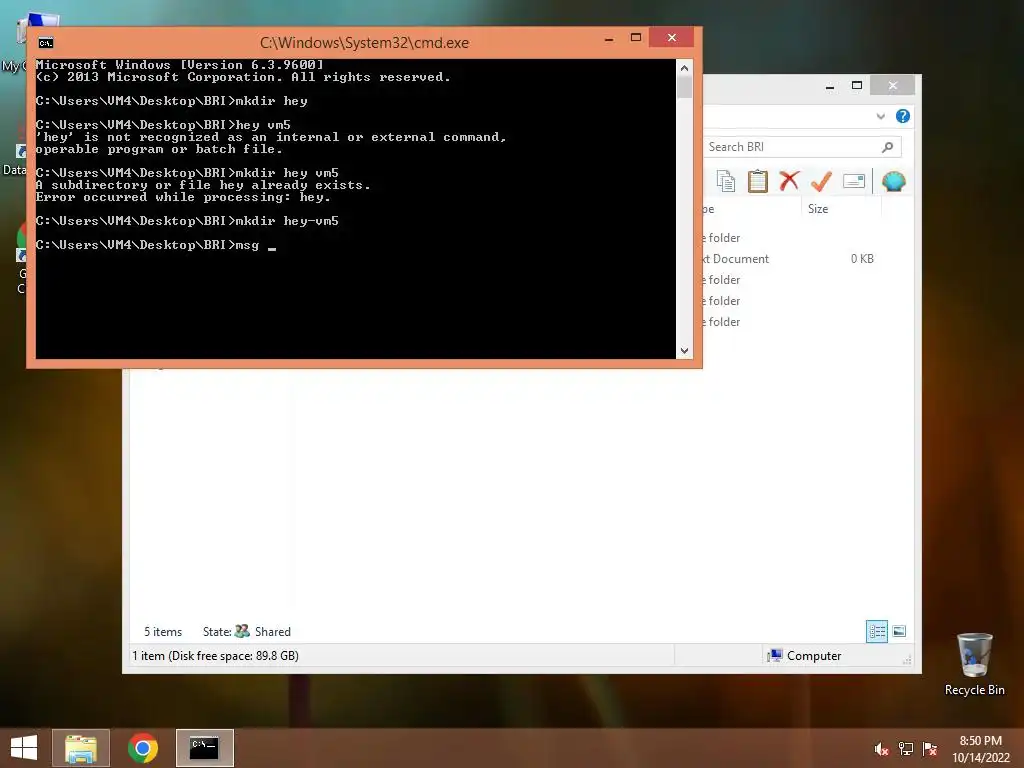Viewport: 1024px width, 768px height.
Task: Click the 'Shared' state label
Action: [x=272, y=632]
